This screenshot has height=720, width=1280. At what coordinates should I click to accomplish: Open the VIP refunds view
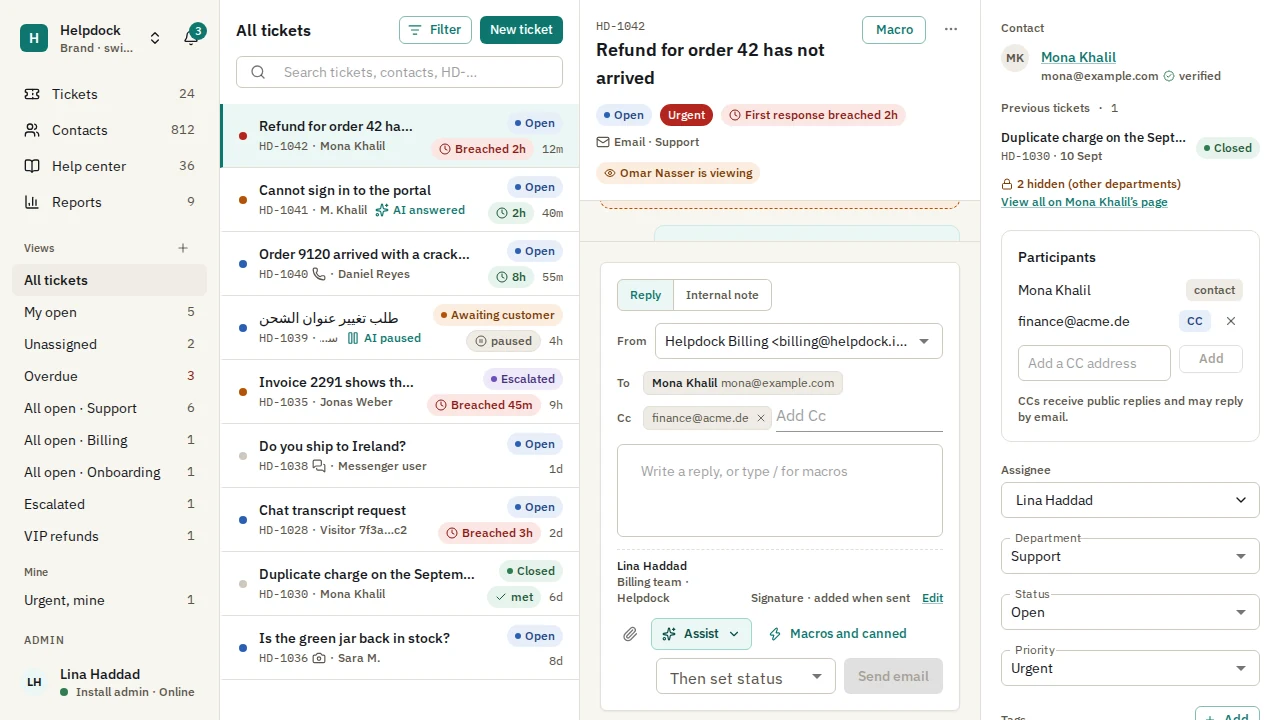click(109, 536)
